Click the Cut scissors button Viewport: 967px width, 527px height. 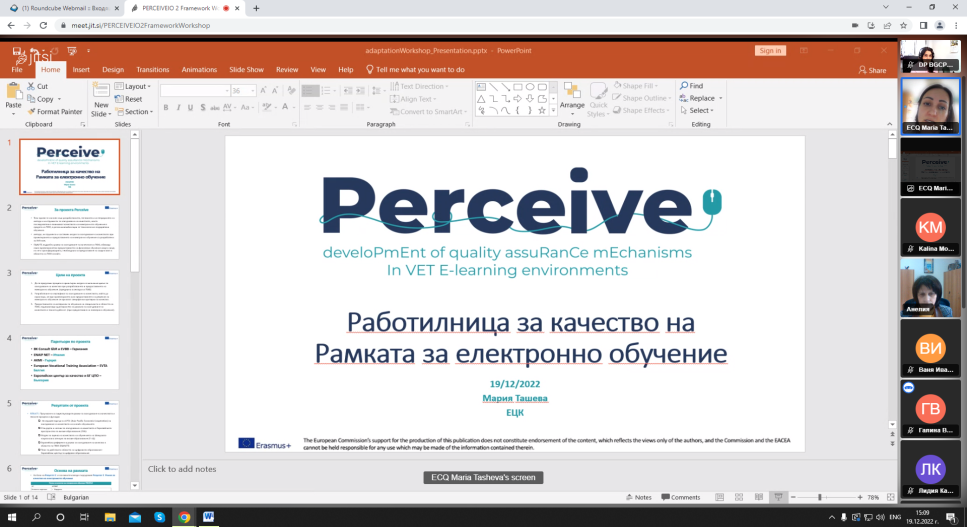[x=38, y=86]
